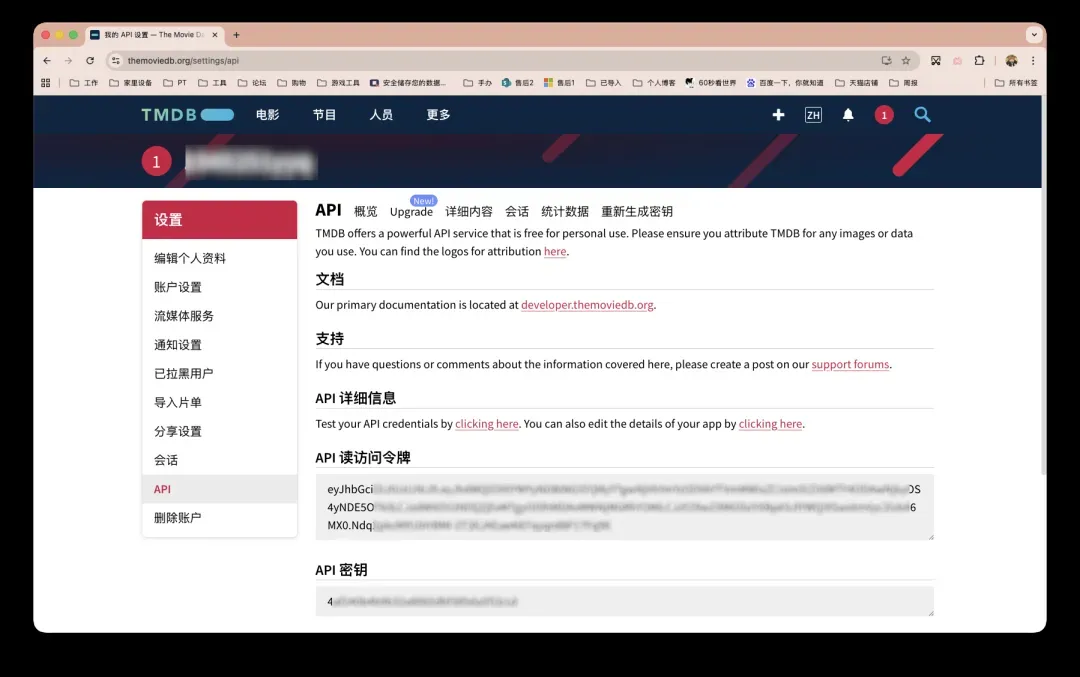This screenshot has height=677, width=1080.
Task: Select 编辑个人资料 in the sidebar
Action: point(220,258)
